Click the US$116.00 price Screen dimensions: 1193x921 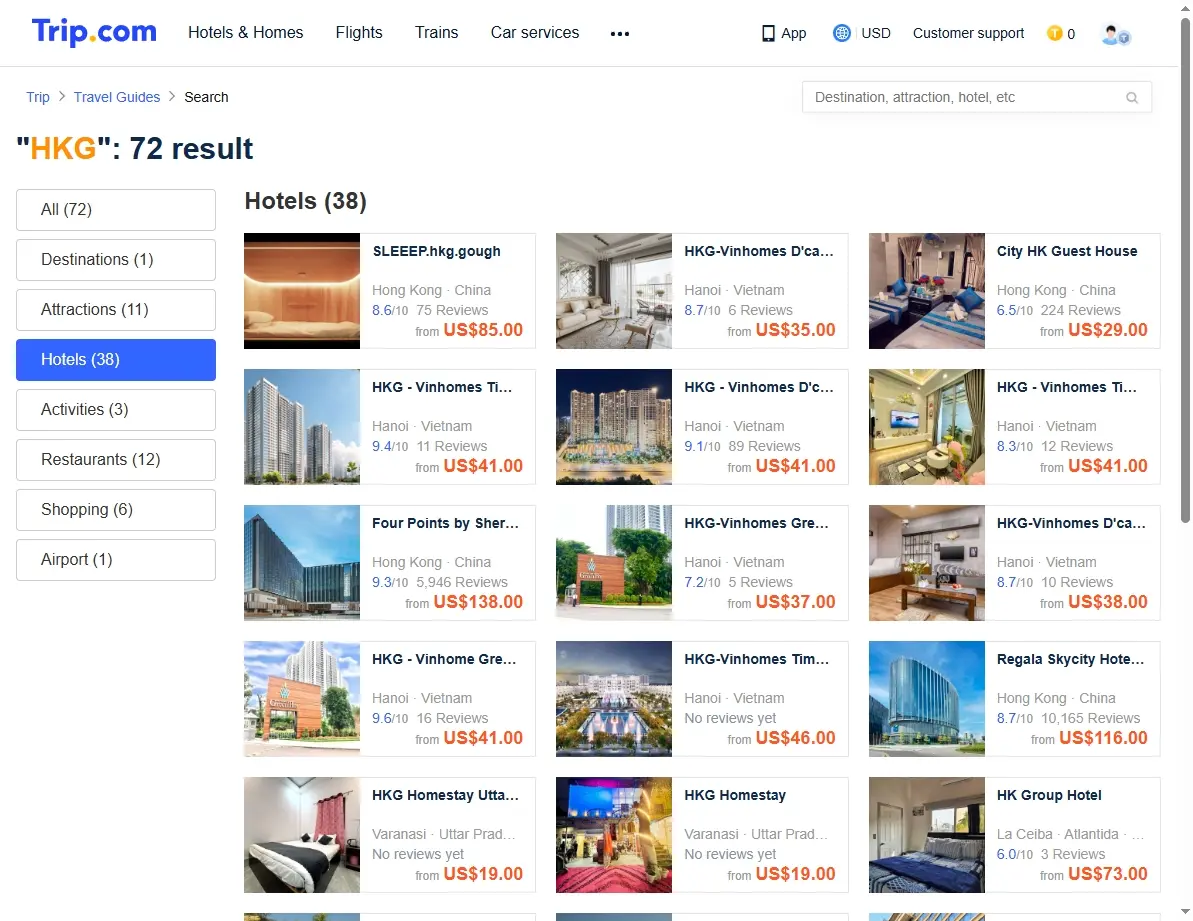point(1103,738)
